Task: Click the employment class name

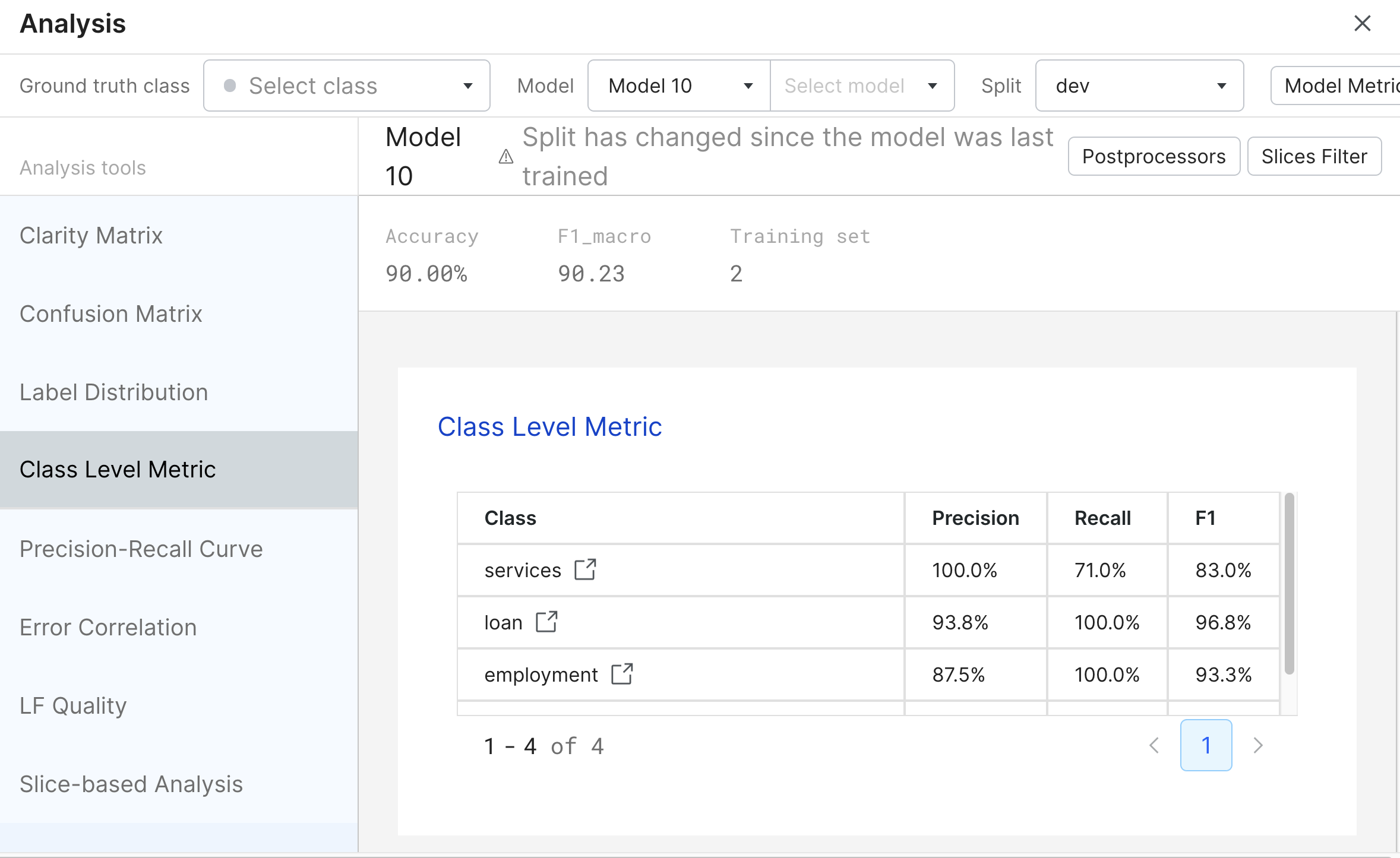Action: coord(541,675)
